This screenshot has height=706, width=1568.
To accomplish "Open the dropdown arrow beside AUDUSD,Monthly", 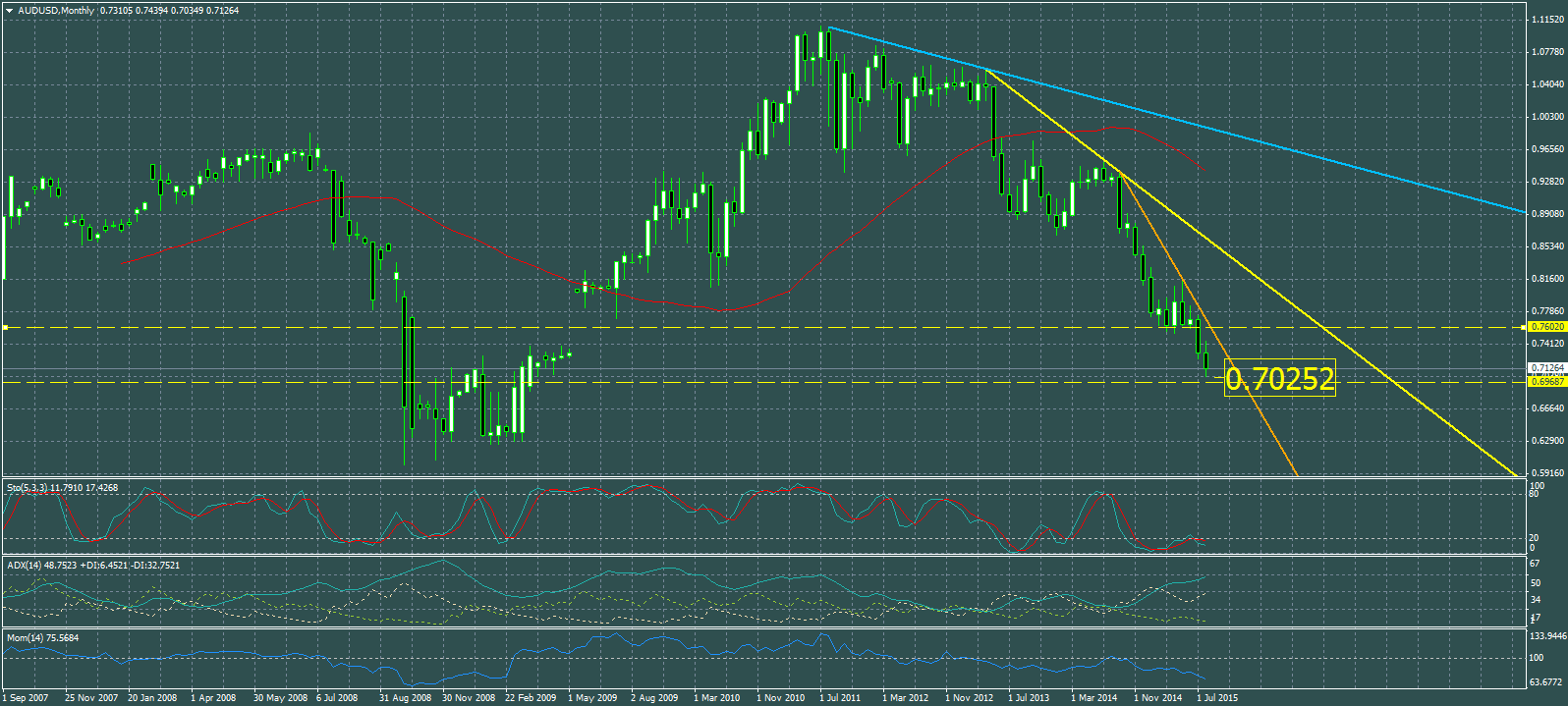I will point(9,11).
